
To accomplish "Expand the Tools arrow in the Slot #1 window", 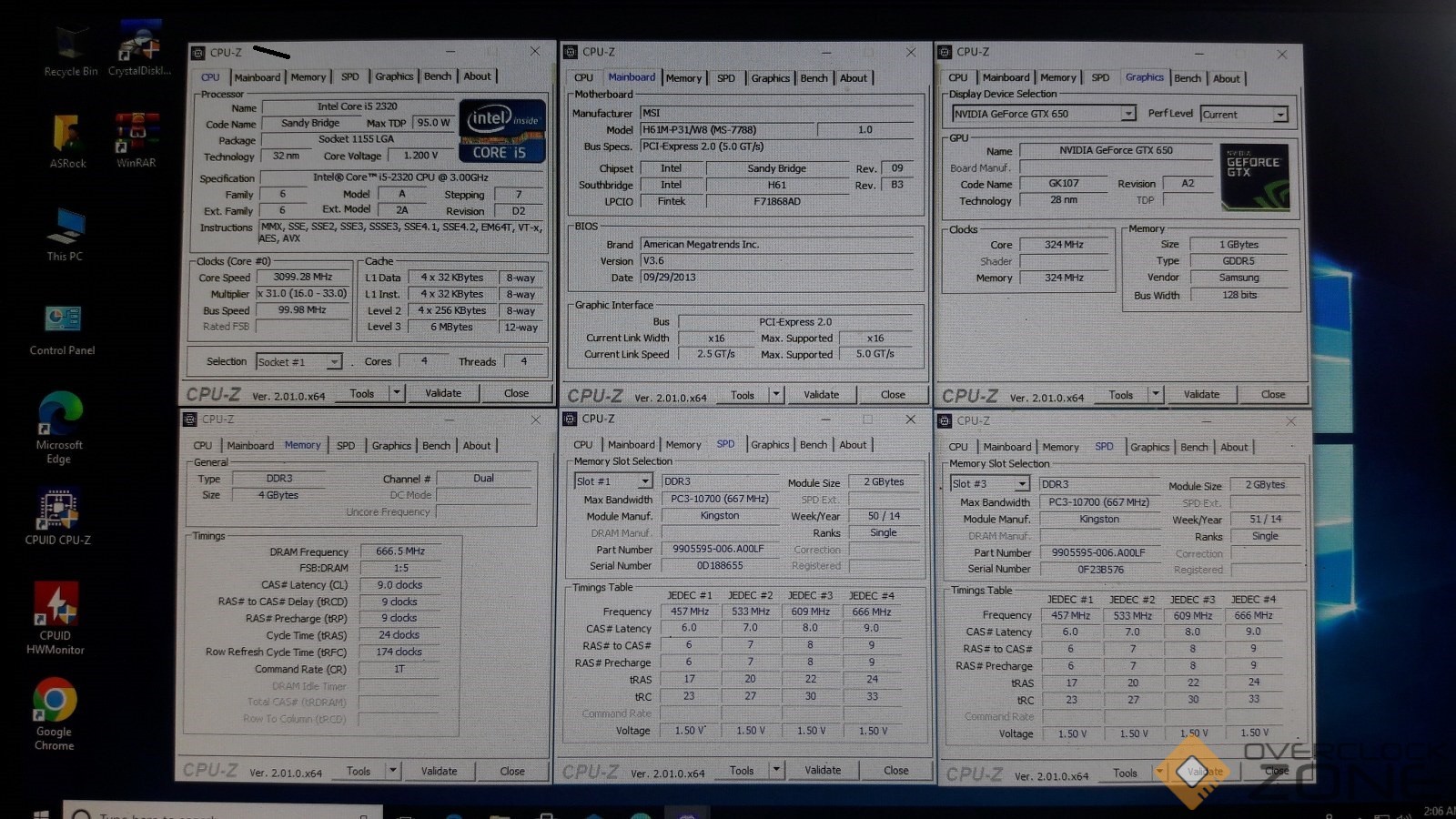I will (x=775, y=770).
